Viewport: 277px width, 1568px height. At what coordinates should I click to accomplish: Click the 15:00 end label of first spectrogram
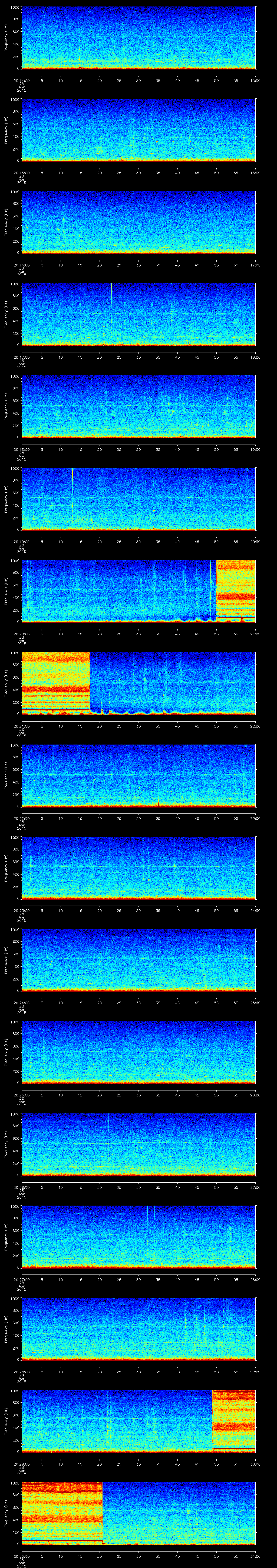(x=255, y=80)
